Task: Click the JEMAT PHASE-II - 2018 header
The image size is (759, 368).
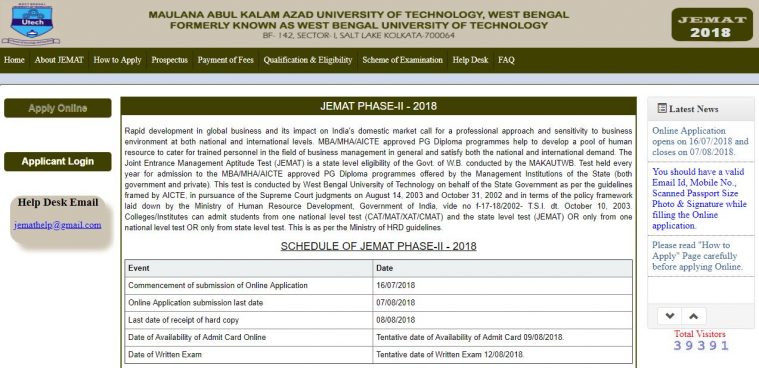Action: [x=379, y=106]
